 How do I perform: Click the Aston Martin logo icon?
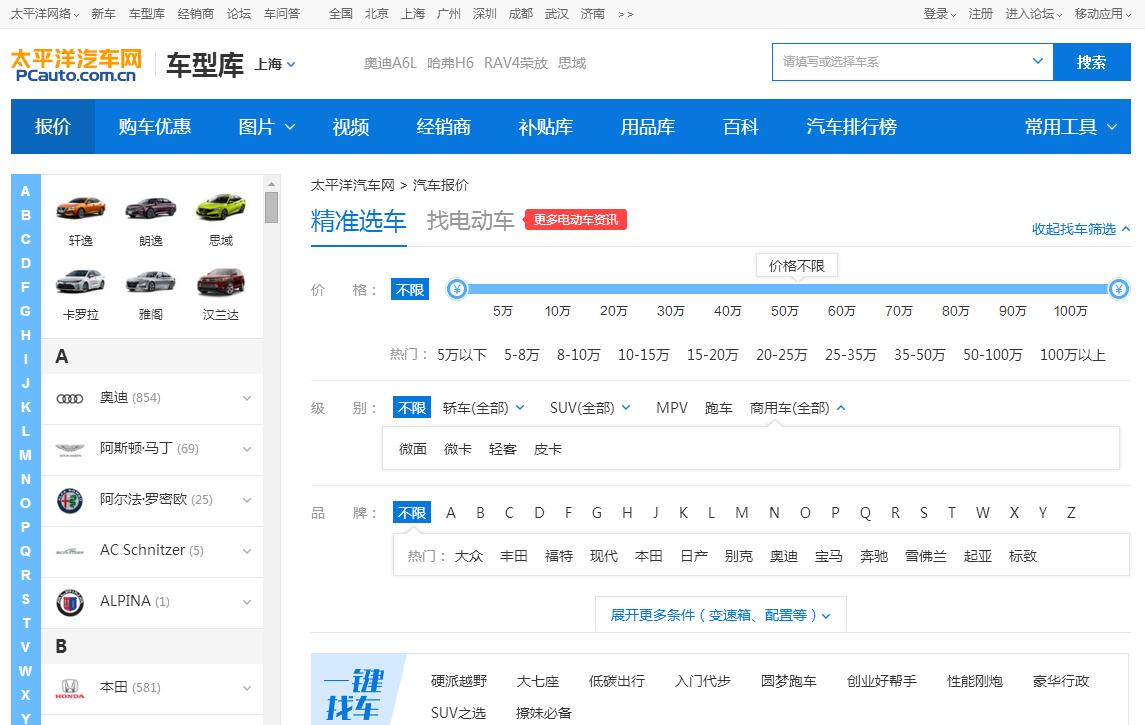point(70,449)
